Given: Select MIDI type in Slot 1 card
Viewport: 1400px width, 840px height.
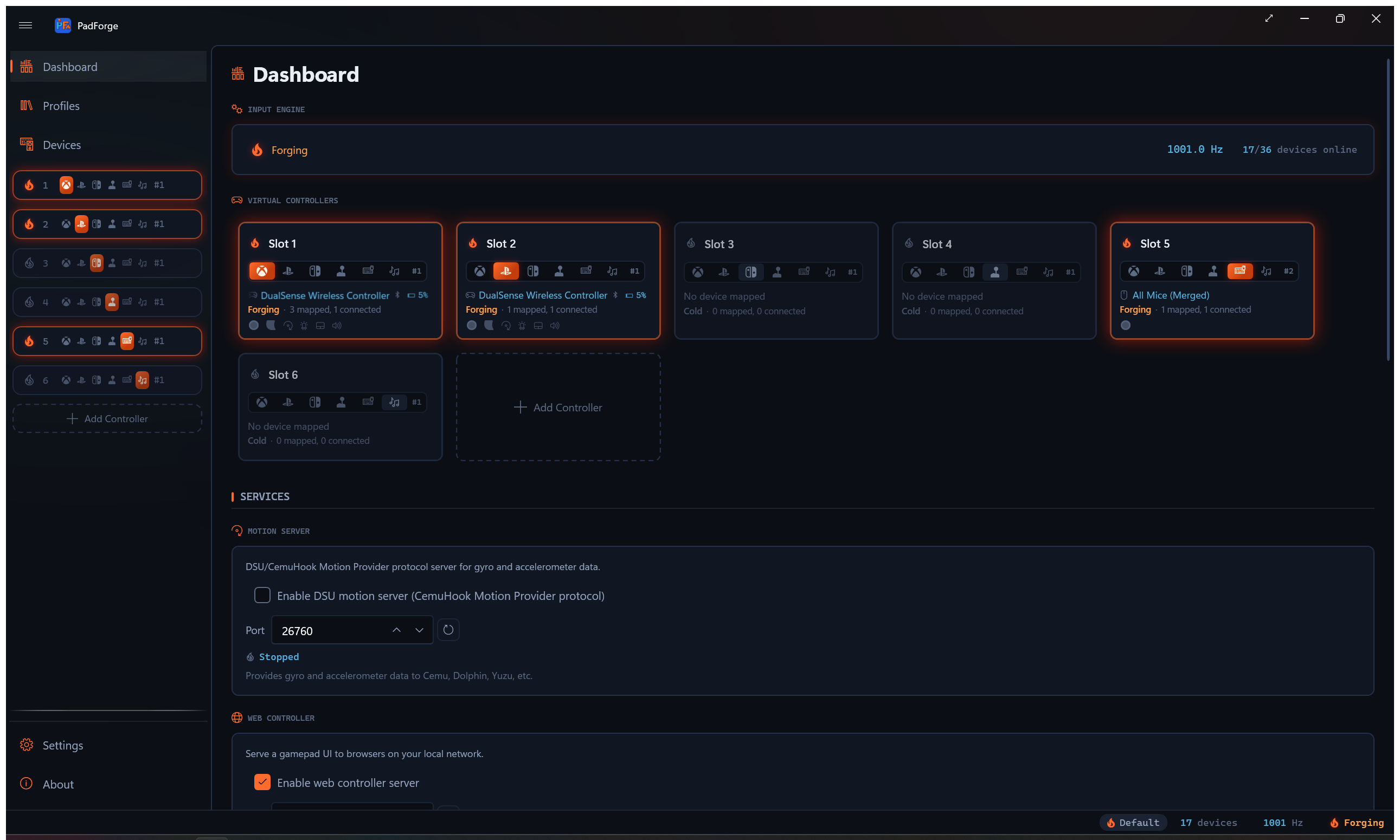Looking at the screenshot, I should (395, 271).
